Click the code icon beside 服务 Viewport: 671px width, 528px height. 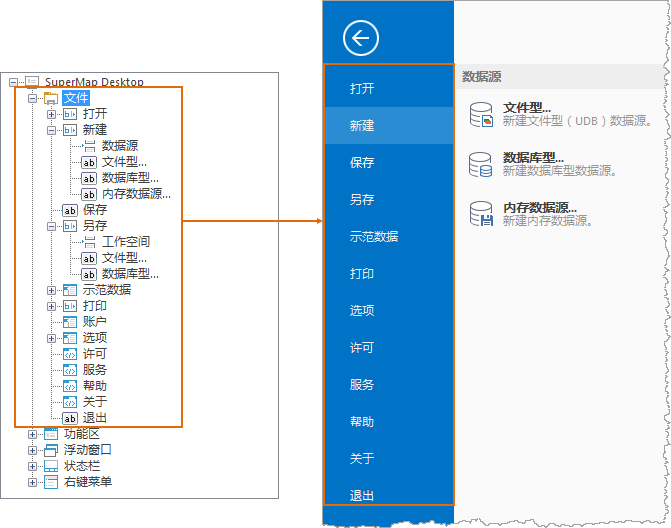pyautogui.click(x=70, y=370)
